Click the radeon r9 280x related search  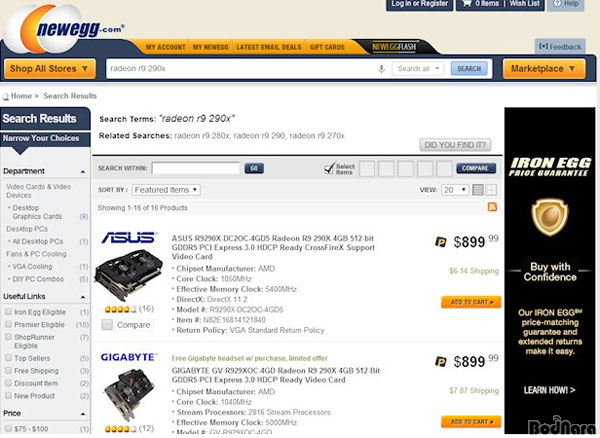click(202, 136)
